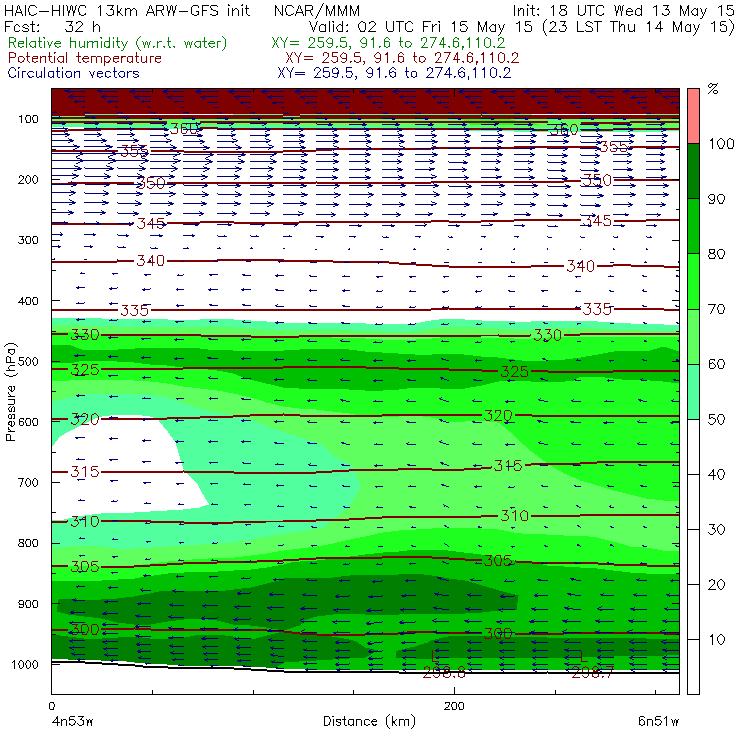Select the red XY= 259.5, 91.6 coordinates line
This screenshot has height=740, width=740.
click(x=402, y=58)
